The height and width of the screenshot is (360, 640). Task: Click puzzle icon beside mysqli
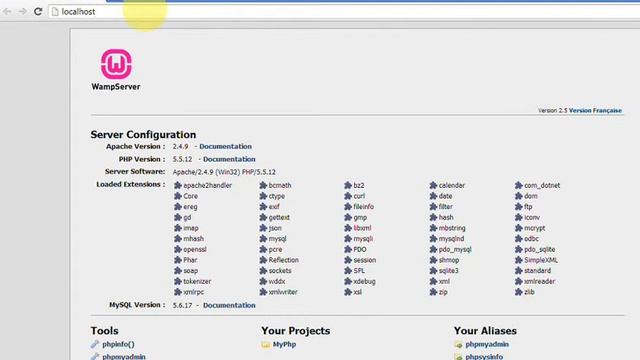tap(348, 239)
